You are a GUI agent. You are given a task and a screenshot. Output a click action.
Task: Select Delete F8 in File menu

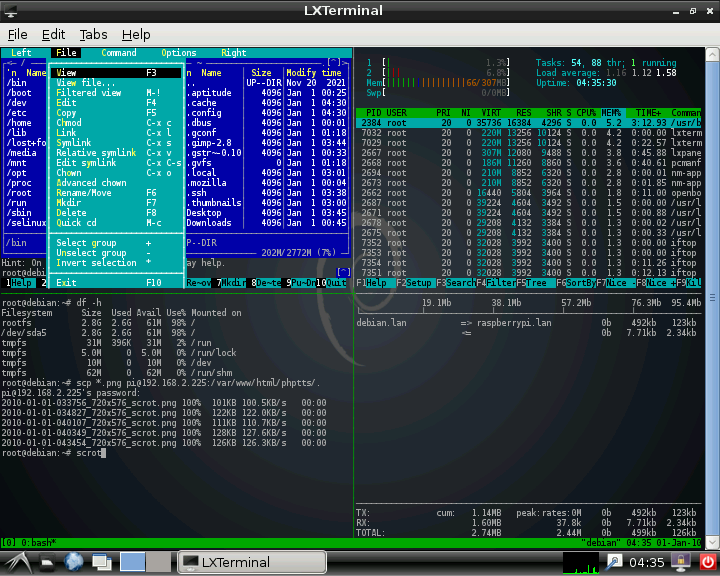(116, 213)
